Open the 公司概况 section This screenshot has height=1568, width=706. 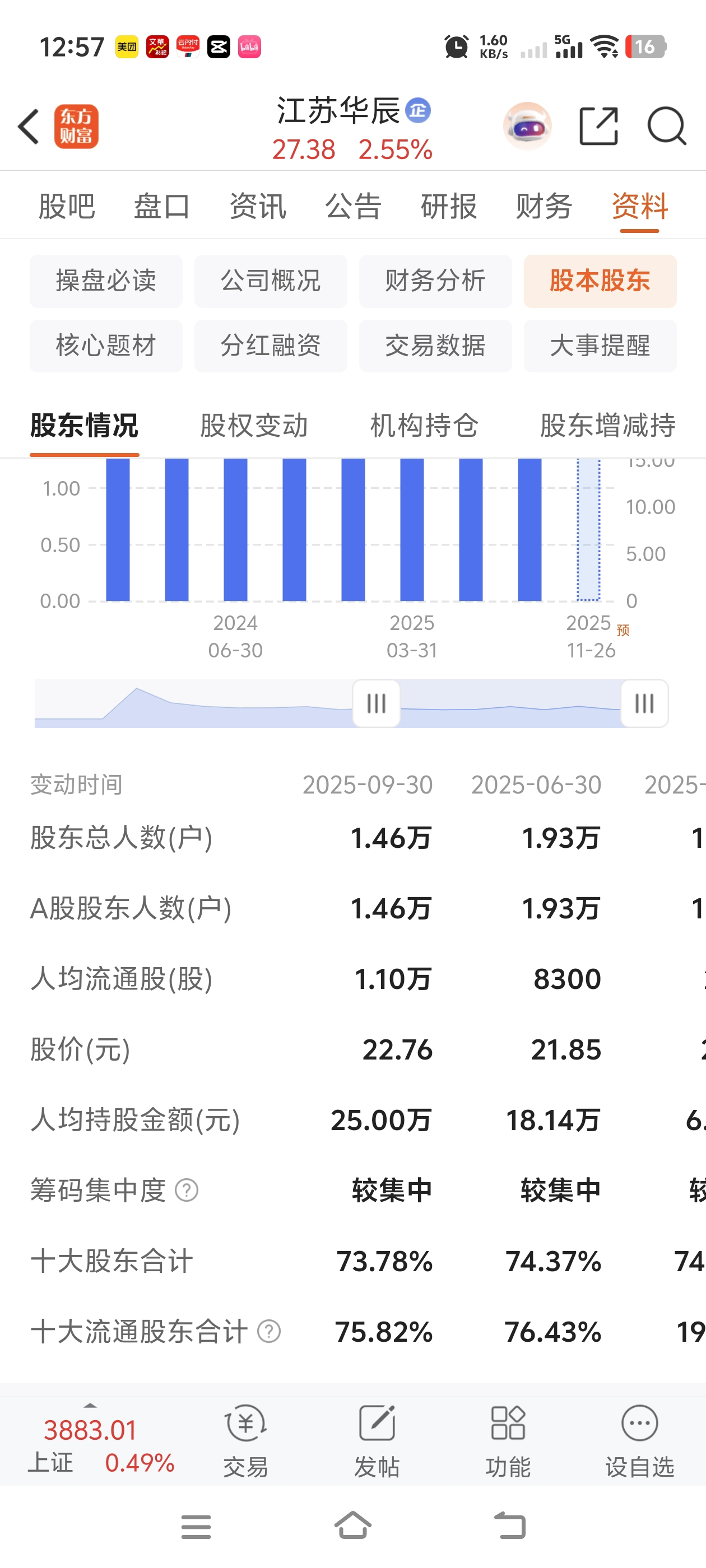(271, 281)
